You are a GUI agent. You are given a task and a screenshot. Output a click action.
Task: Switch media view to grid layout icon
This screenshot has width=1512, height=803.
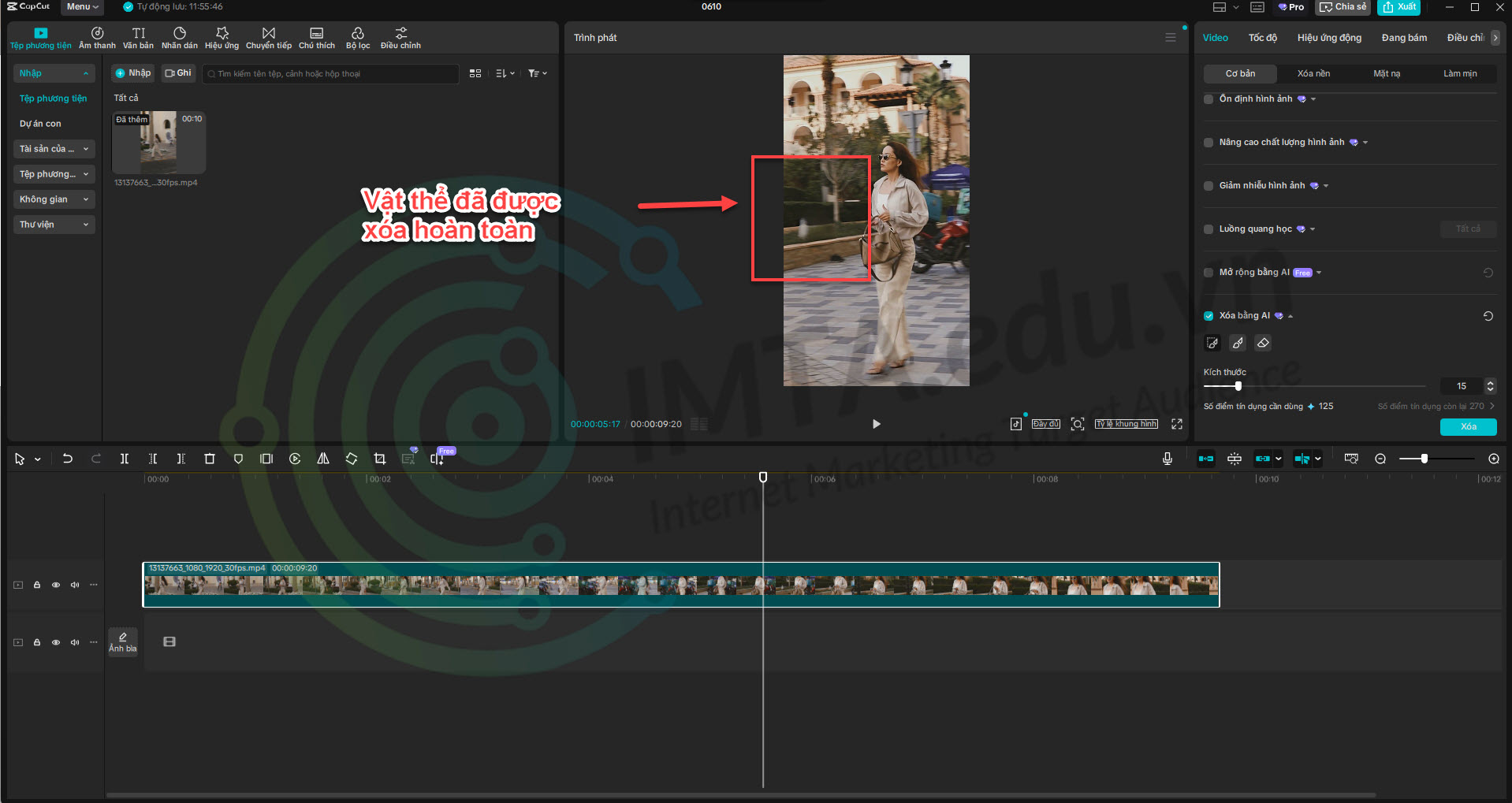tap(475, 73)
